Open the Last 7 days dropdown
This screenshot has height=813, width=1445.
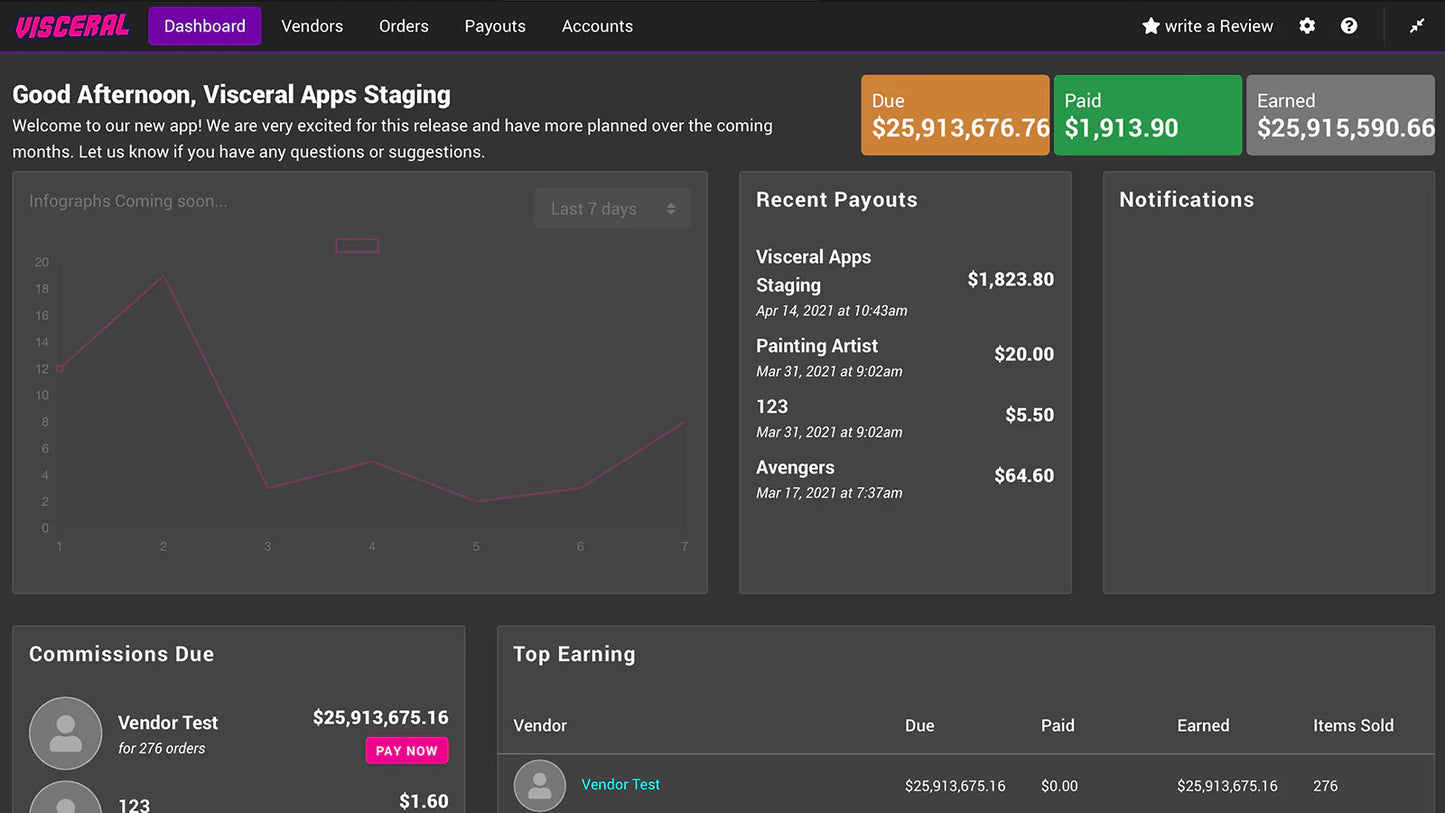click(x=612, y=208)
